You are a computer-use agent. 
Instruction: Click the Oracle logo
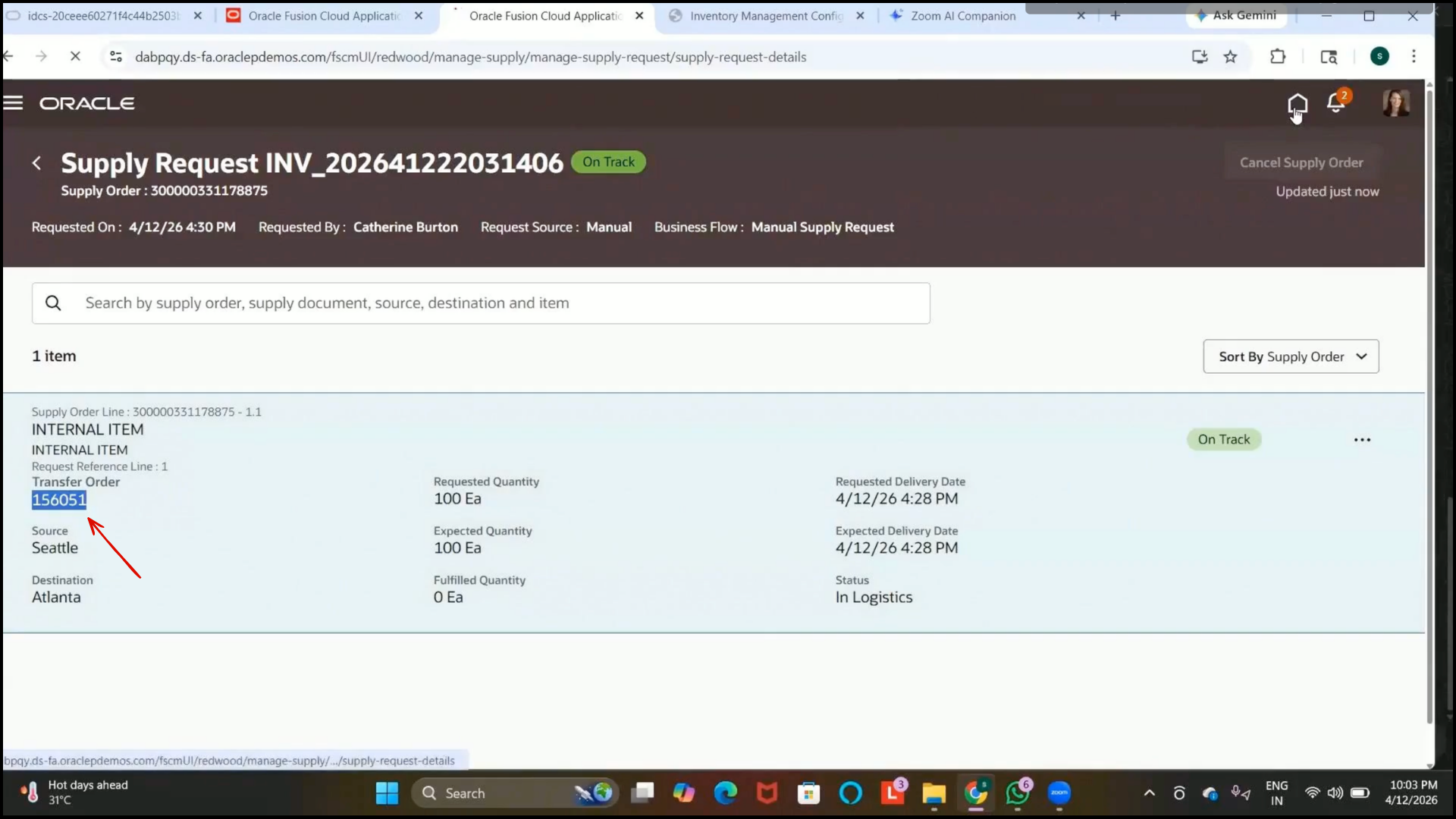pos(87,103)
